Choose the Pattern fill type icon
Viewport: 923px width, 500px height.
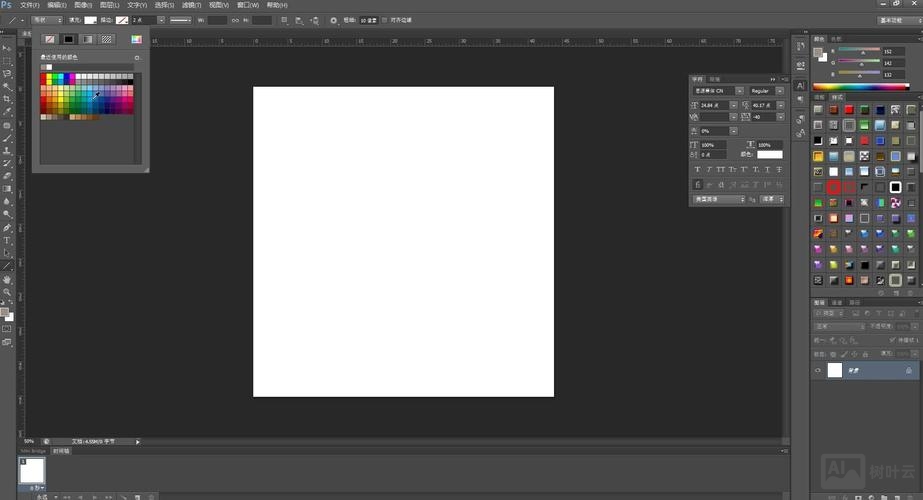[x=106, y=39]
